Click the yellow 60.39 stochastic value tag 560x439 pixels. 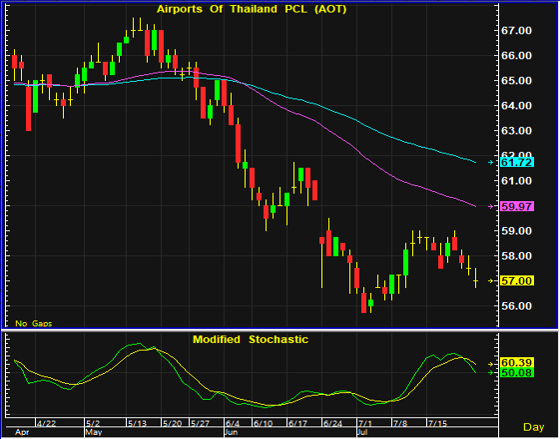(x=517, y=363)
